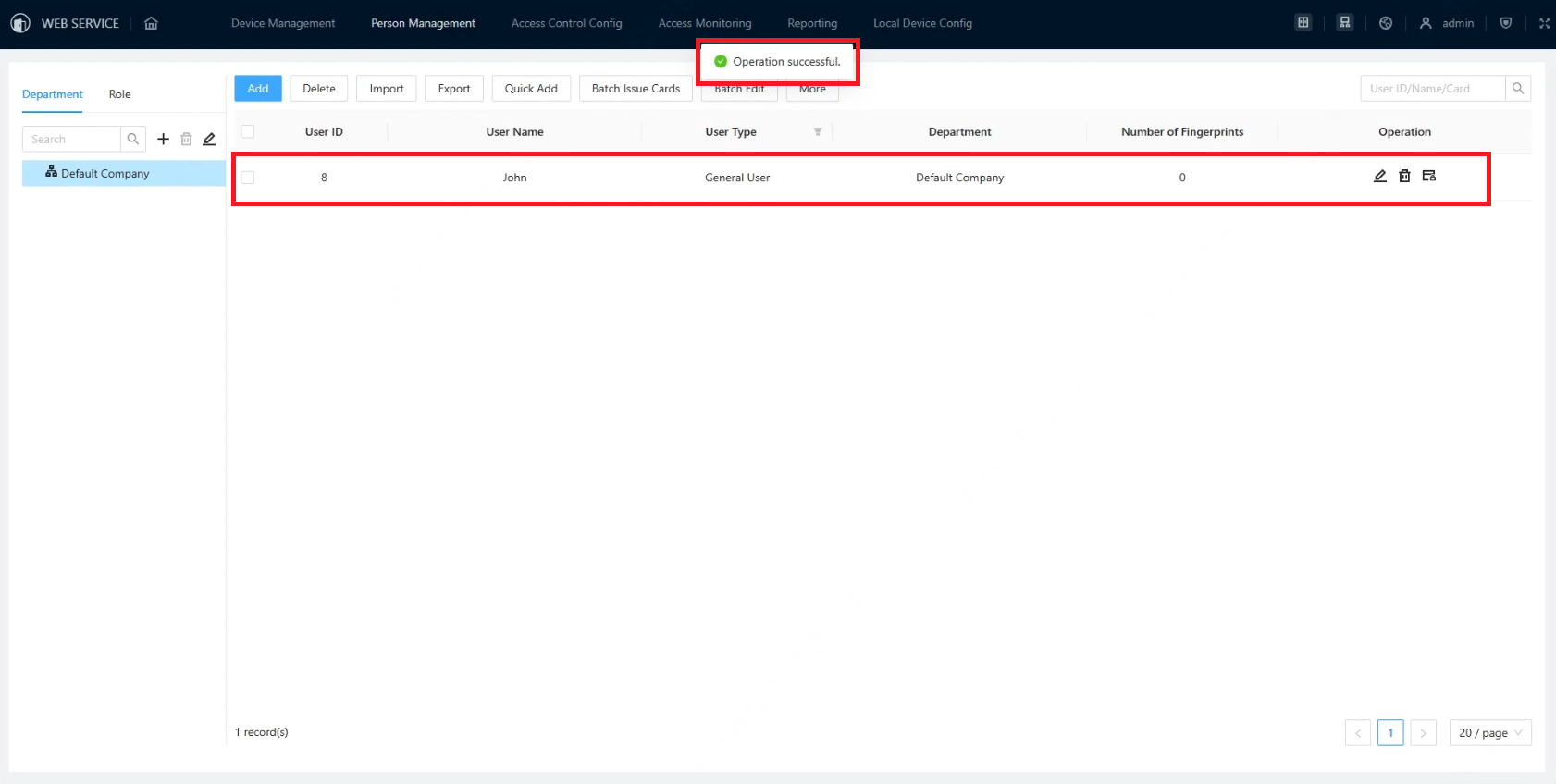Click the search magnifier beside User ID/Name/Card
This screenshot has height=784, width=1556.
point(1518,89)
